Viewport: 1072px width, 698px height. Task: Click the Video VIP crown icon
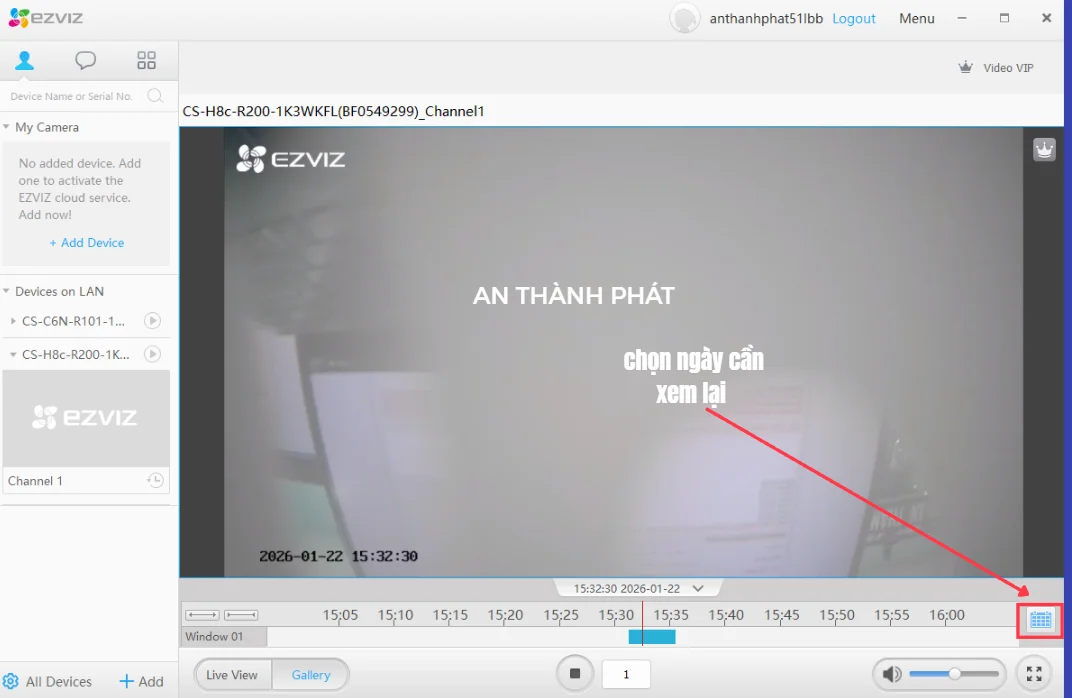pos(965,67)
